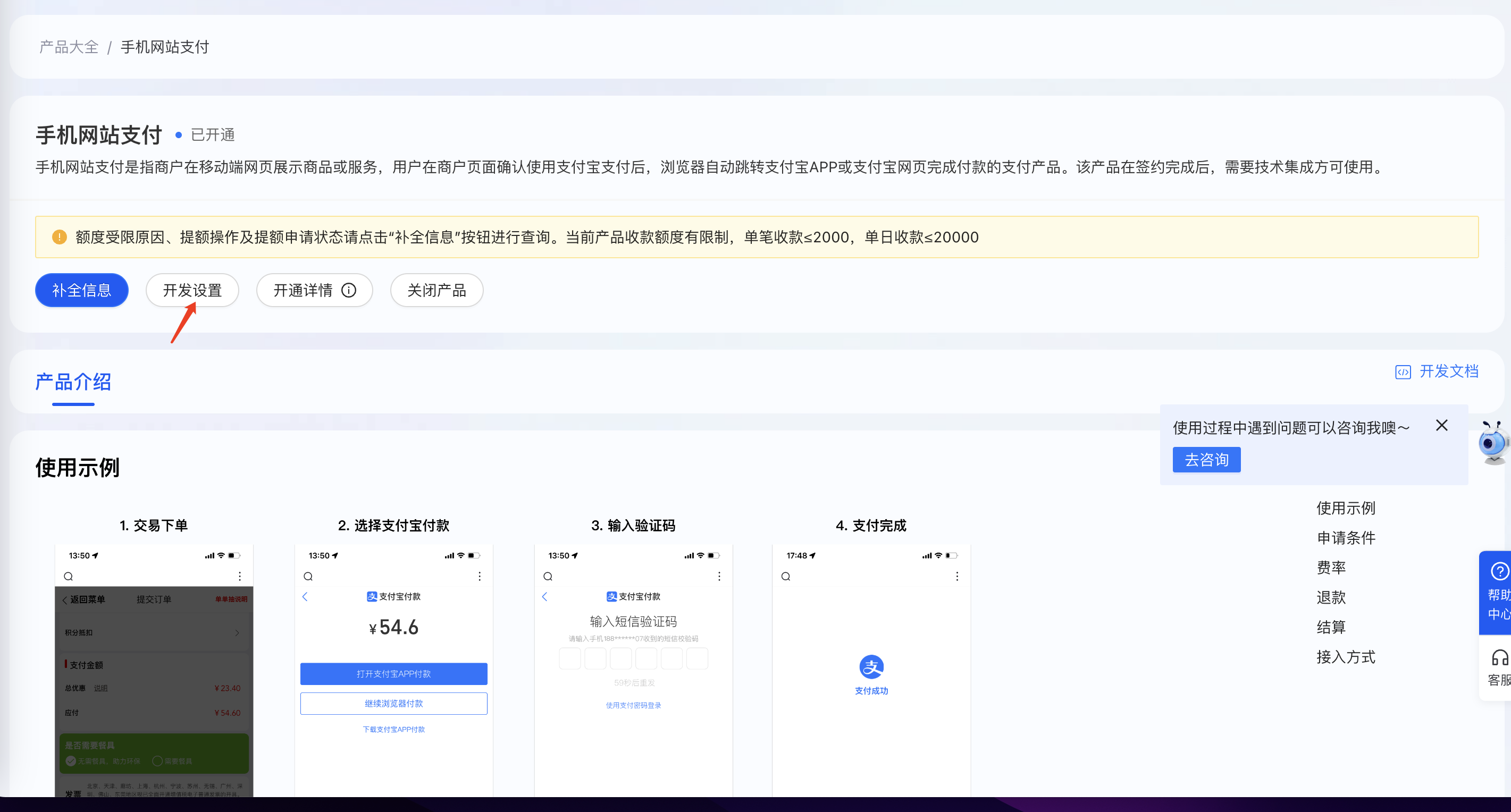Image resolution: width=1511 pixels, height=812 pixels.
Task: Jump to 接入方式 anchor
Action: pos(1346,657)
